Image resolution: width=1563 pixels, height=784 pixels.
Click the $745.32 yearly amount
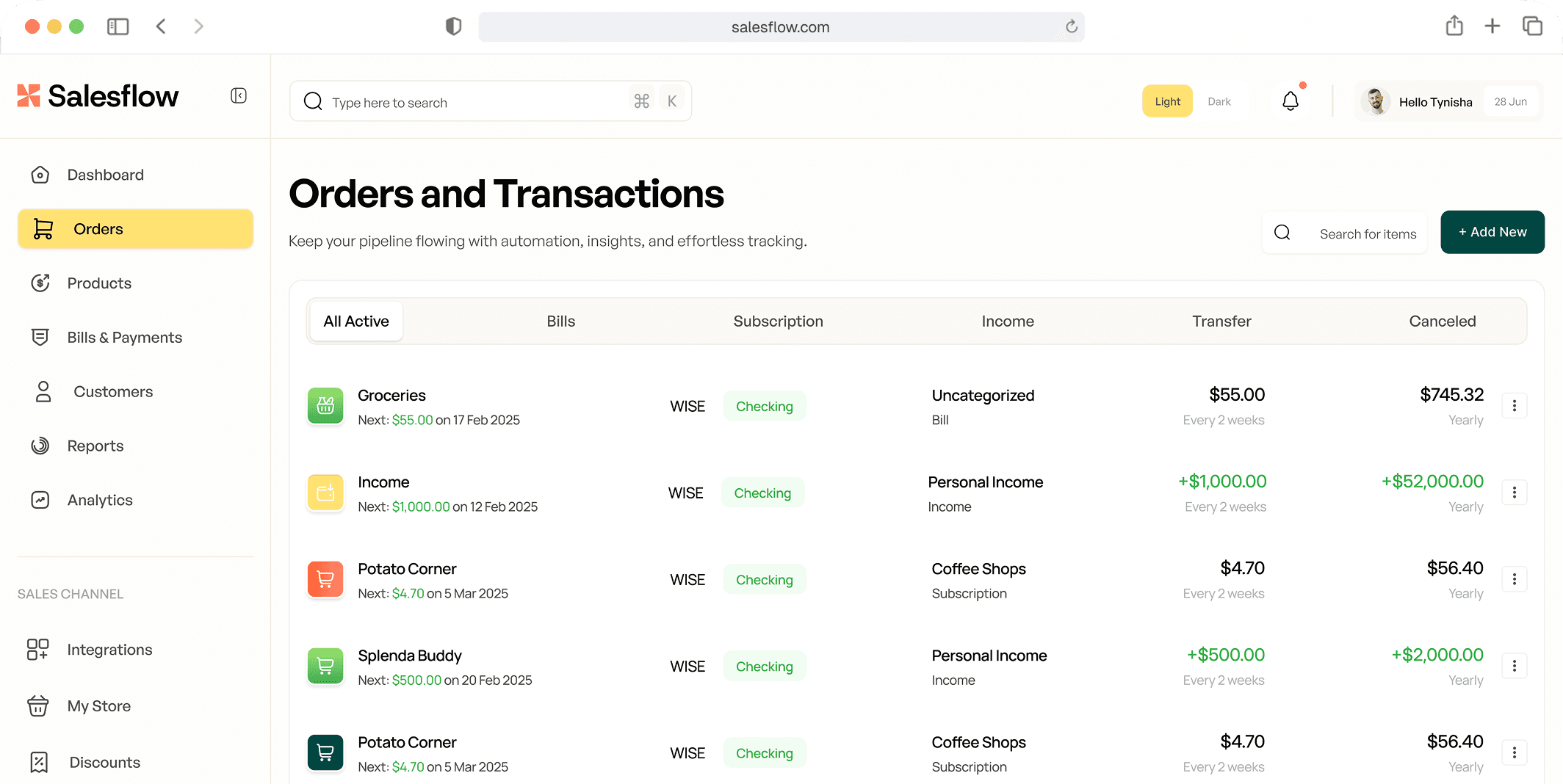pyautogui.click(x=1452, y=395)
